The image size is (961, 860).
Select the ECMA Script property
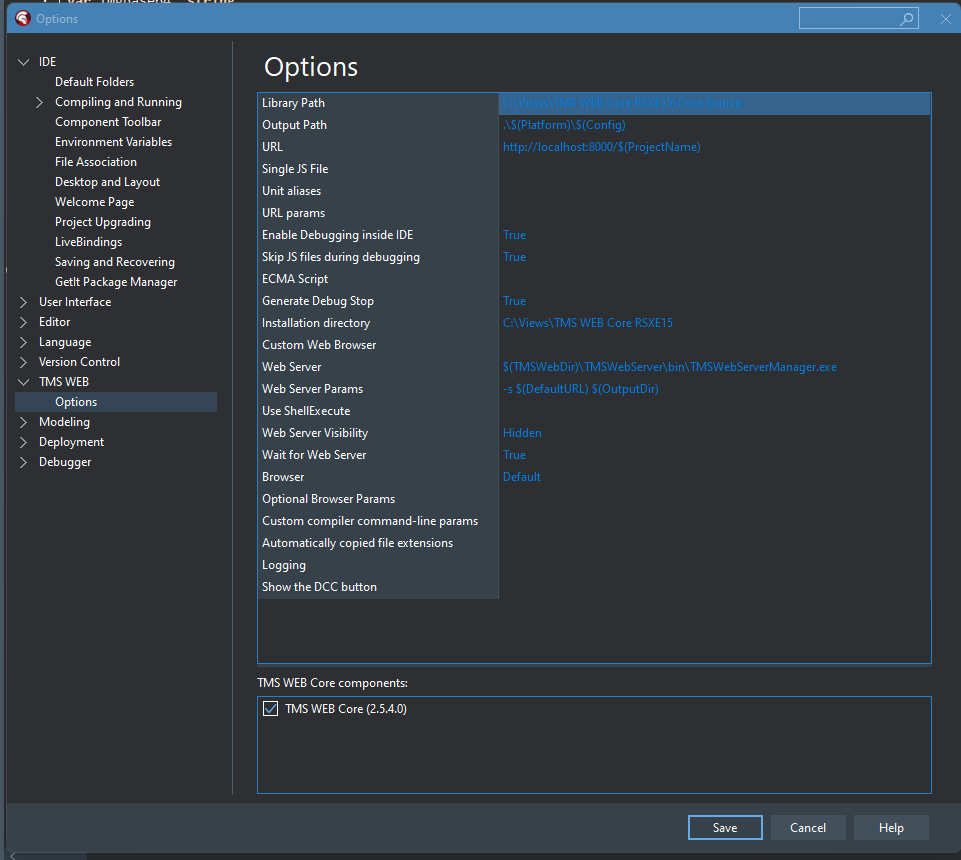pos(378,280)
